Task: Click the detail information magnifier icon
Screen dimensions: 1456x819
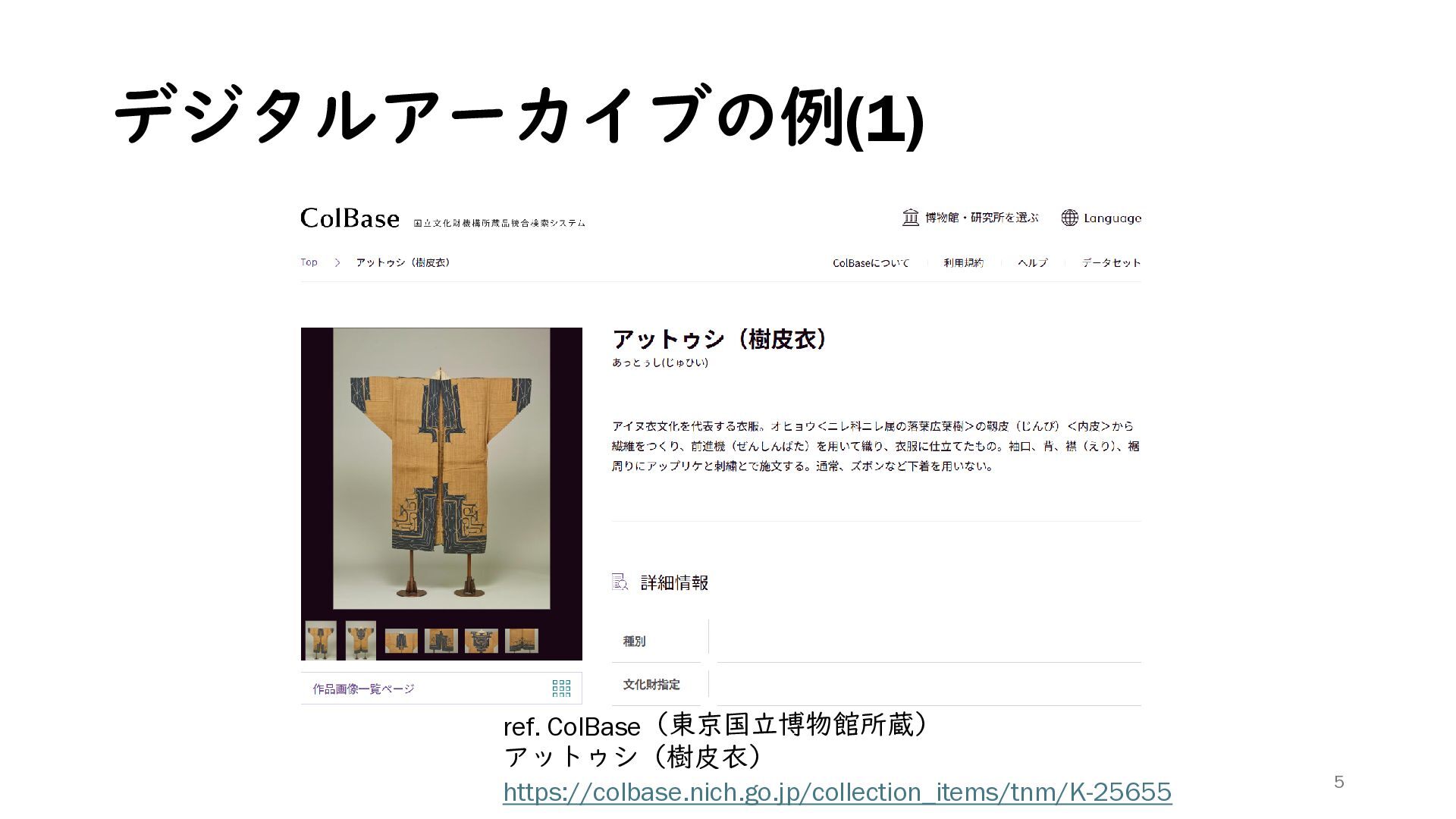Action: click(x=620, y=582)
